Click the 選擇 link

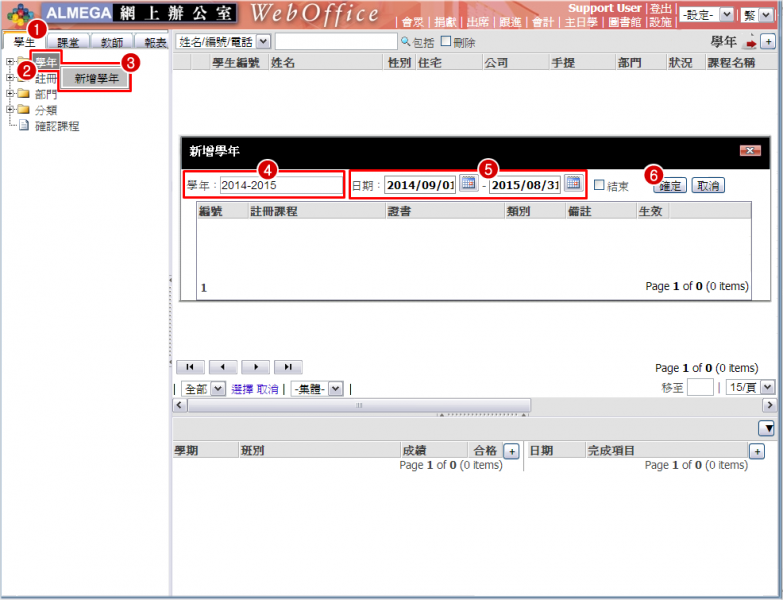[x=242, y=389]
